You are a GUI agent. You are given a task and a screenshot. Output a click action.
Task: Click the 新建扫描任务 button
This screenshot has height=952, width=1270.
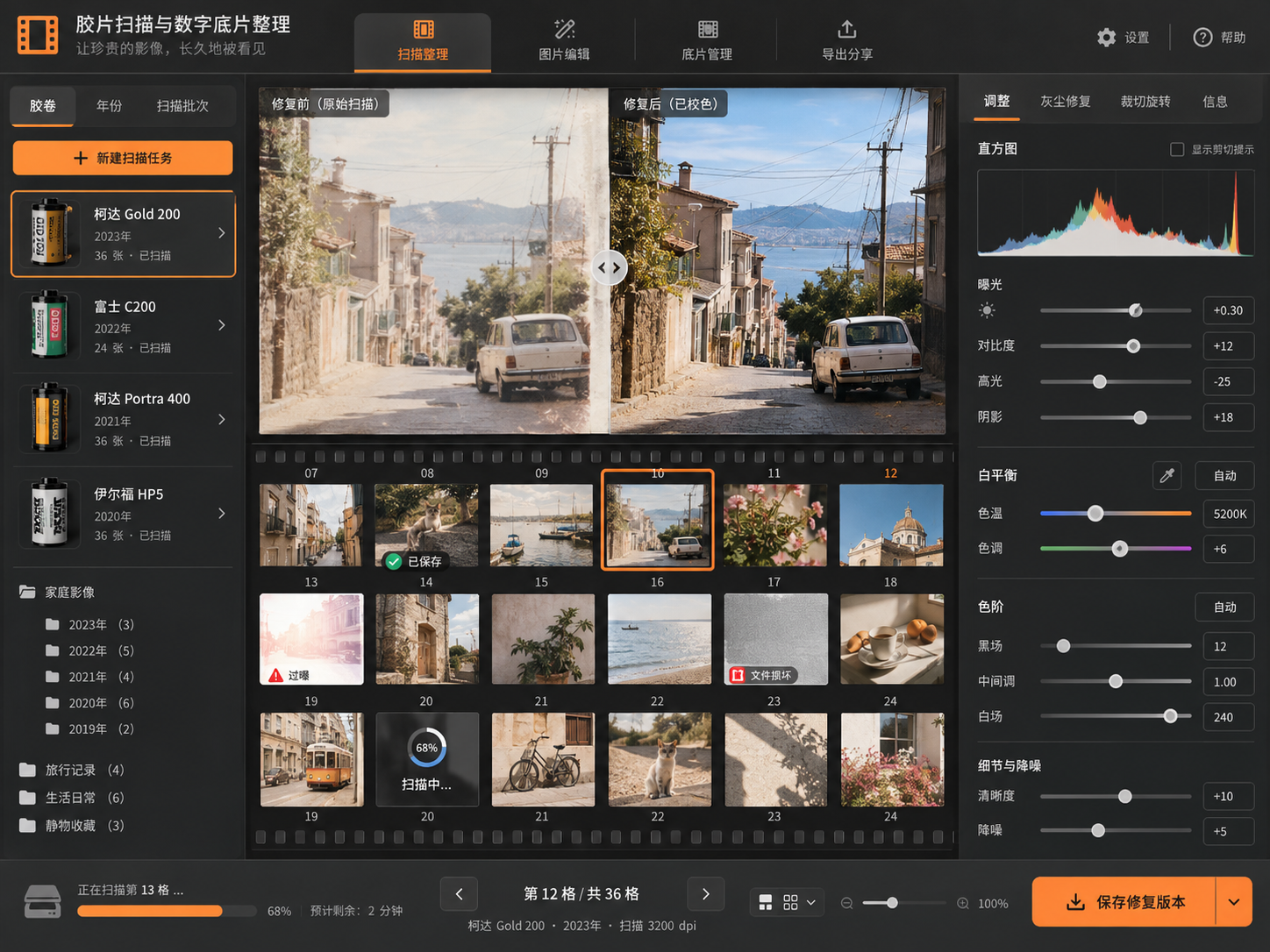pos(123,158)
